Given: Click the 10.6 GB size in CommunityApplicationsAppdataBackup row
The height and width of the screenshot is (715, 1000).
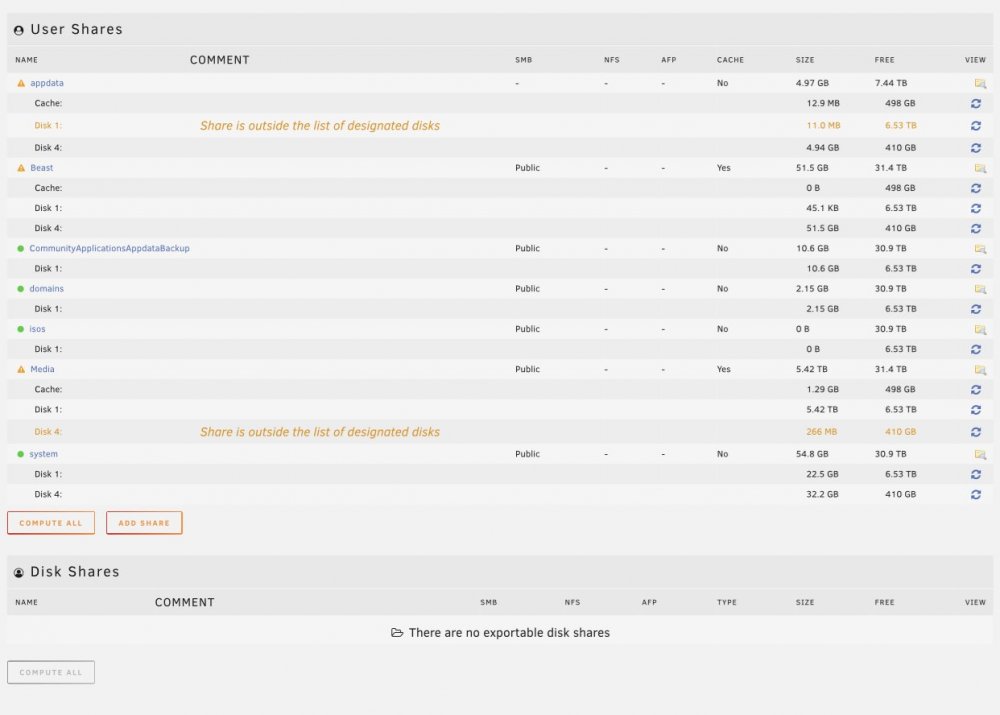Looking at the screenshot, I should click(x=812, y=248).
